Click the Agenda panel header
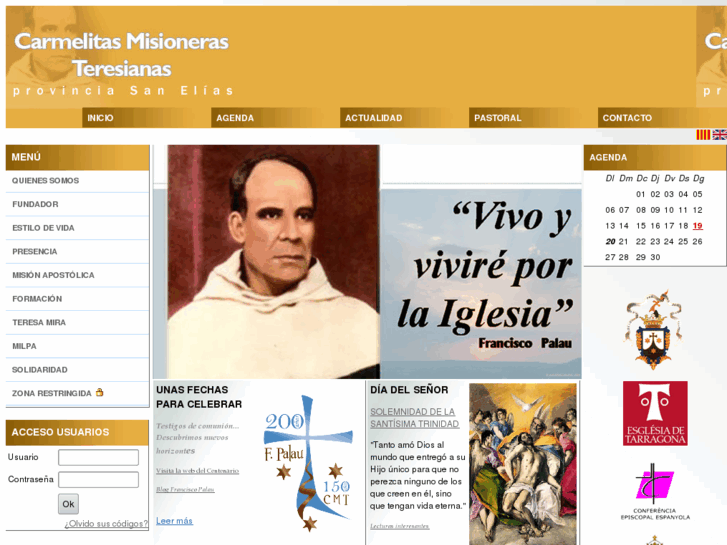Screen dimensions: 727x545 tap(655, 158)
